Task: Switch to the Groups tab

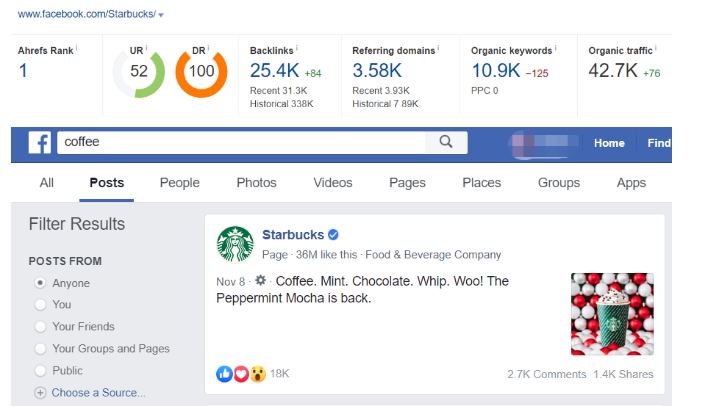Action: click(559, 183)
